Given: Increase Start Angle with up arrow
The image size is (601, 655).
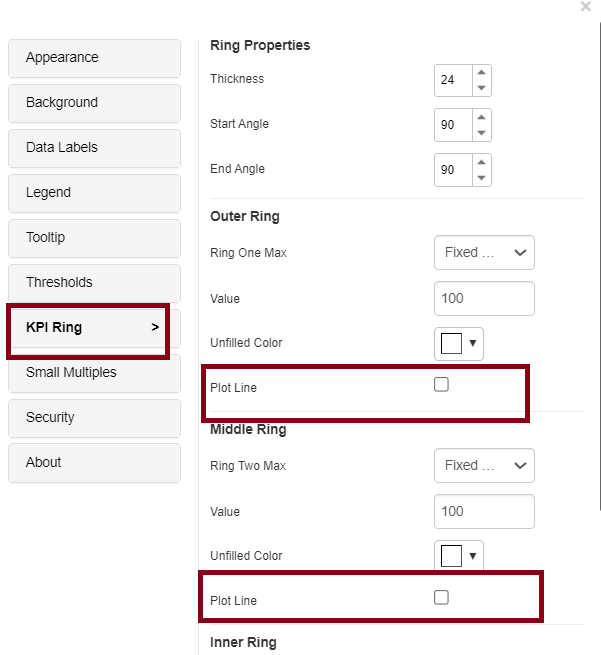Looking at the screenshot, I should pyautogui.click(x=481, y=118).
